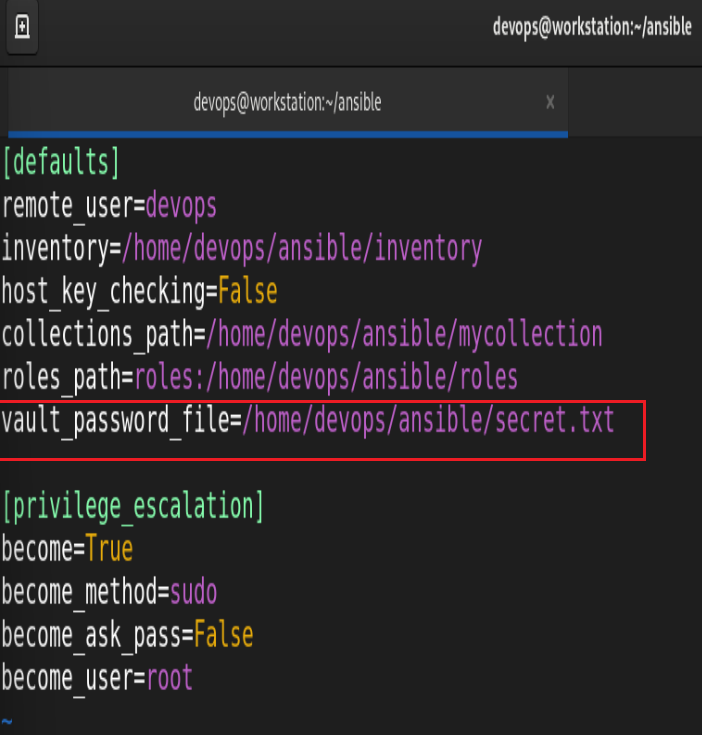Click the inventory key name
The width and height of the screenshot is (702, 735).
click(x=56, y=249)
